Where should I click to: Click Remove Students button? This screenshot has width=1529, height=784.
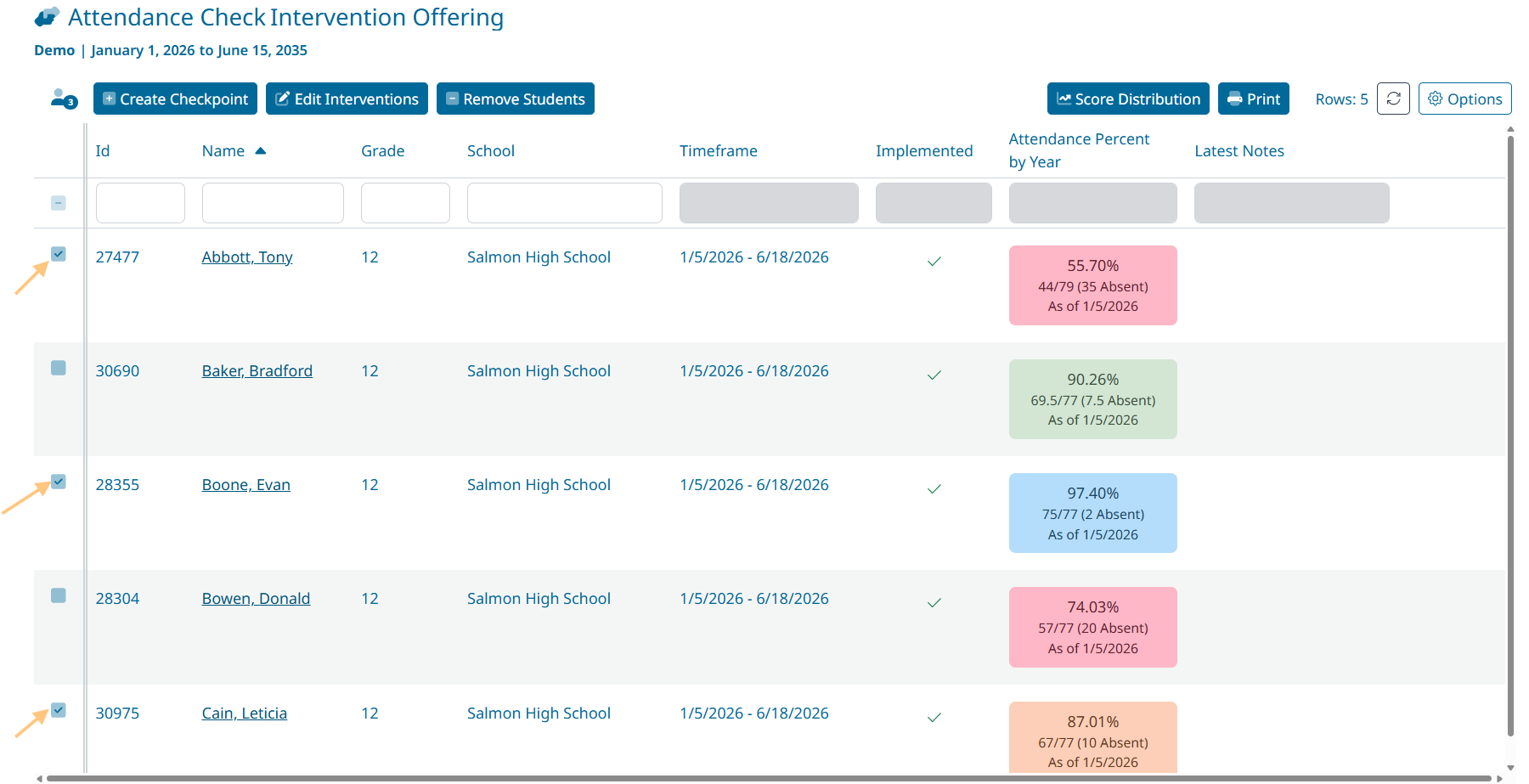pos(515,99)
